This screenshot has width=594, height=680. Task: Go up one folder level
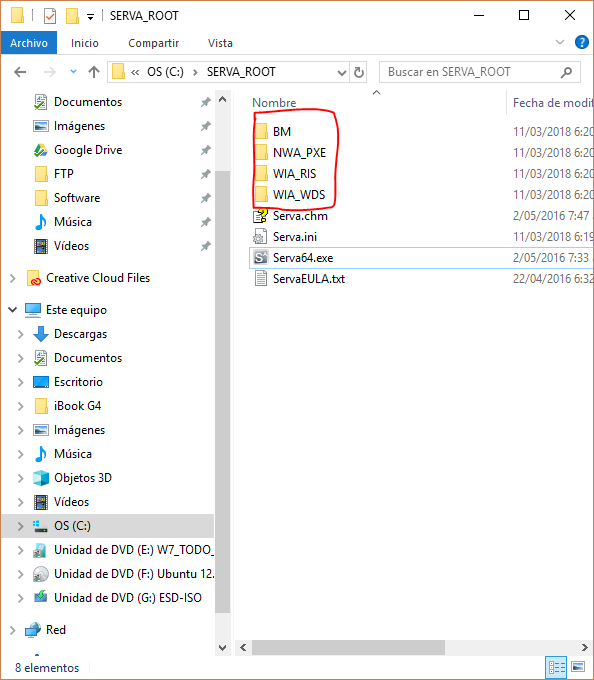(x=94, y=72)
